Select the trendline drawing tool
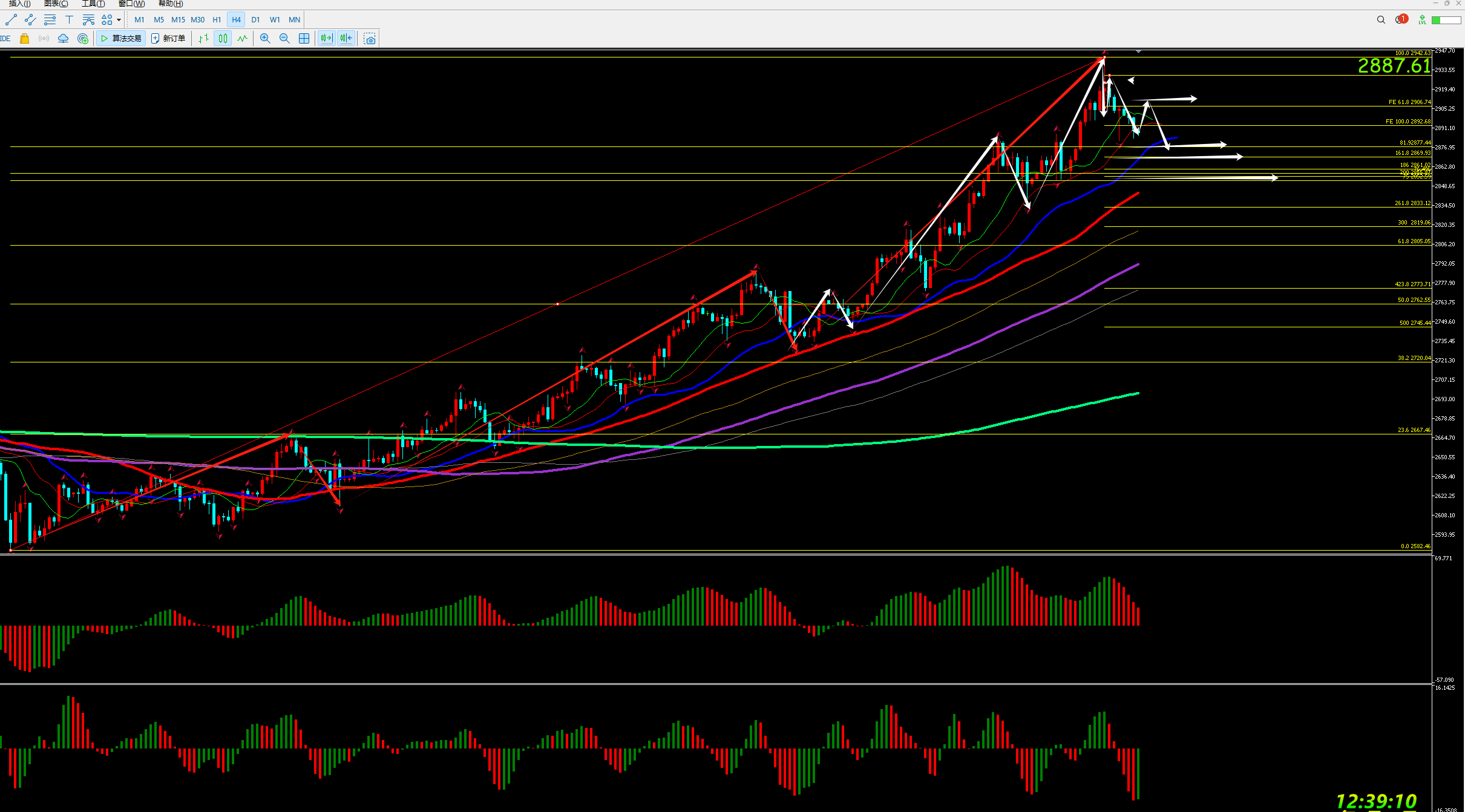The height and width of the screenshot is (812, 1465). point(11,20)
